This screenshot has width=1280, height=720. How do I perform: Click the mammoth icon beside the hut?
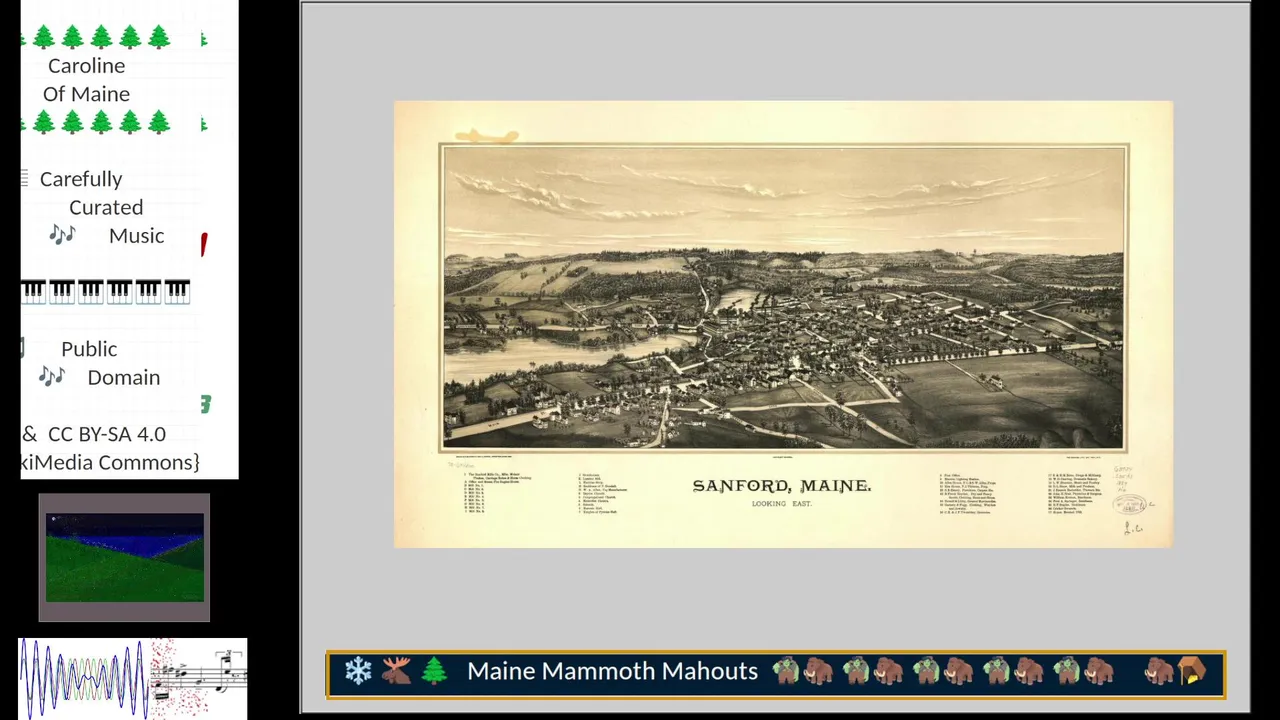[1159, 671]
